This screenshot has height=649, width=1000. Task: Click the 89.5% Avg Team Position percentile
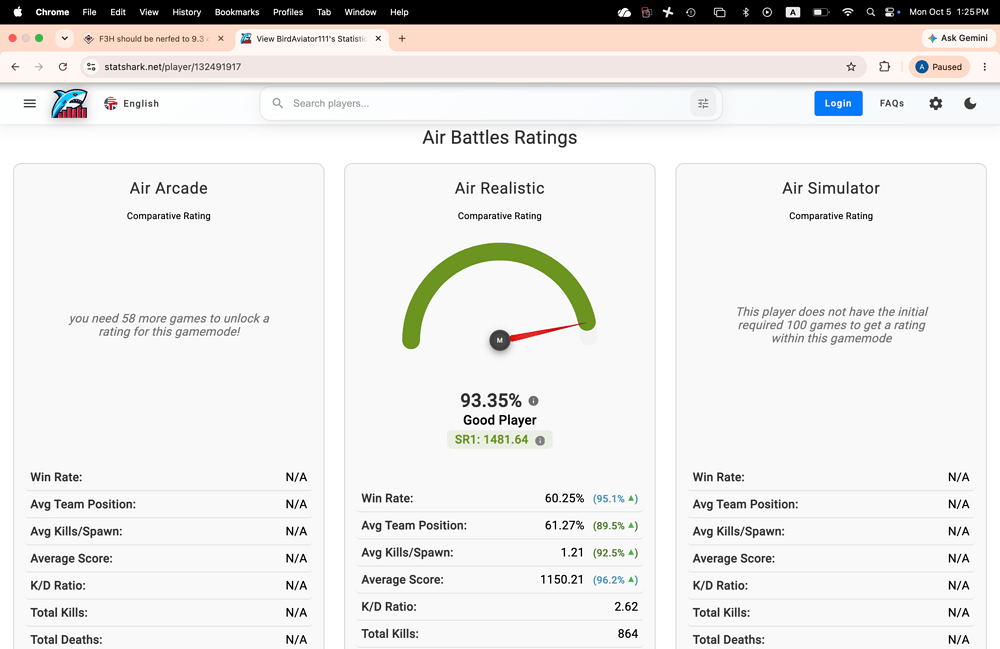tap(615, 526)
